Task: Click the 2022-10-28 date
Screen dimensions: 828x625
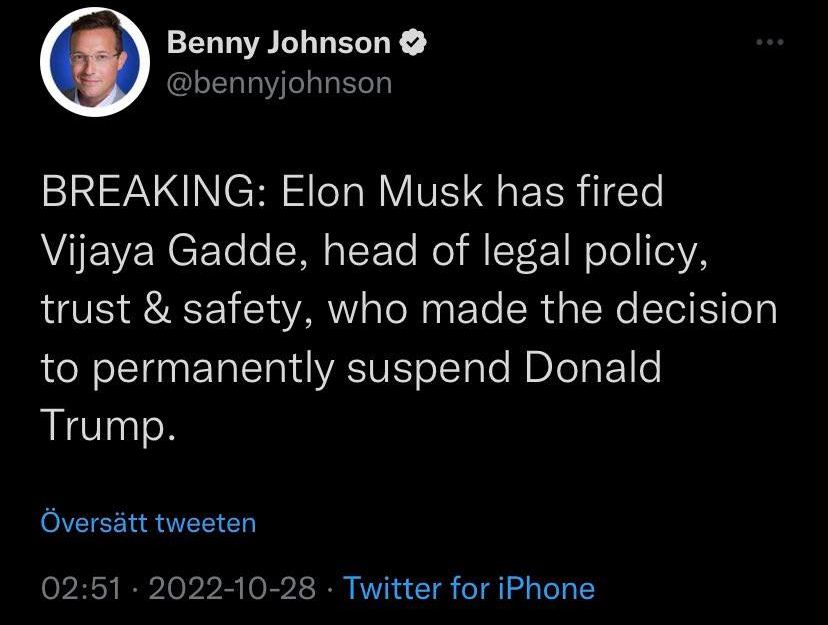Action: pyautogui.click(x=233, y=588)
